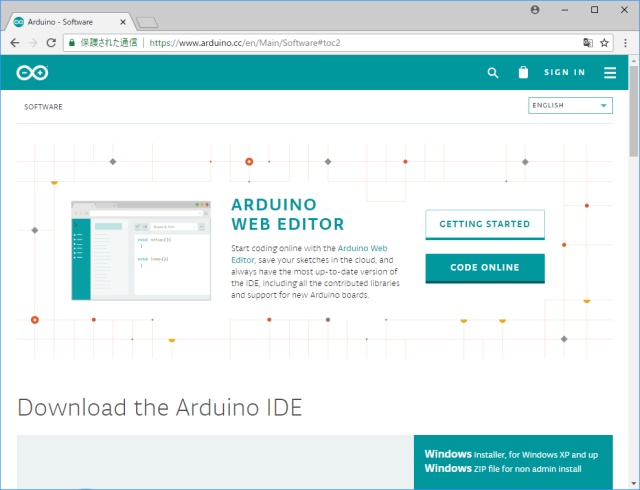This screenshot has height=490, width=640.
Task: Click the scrollbar up arrow
Action: click(x=633, y=61)
